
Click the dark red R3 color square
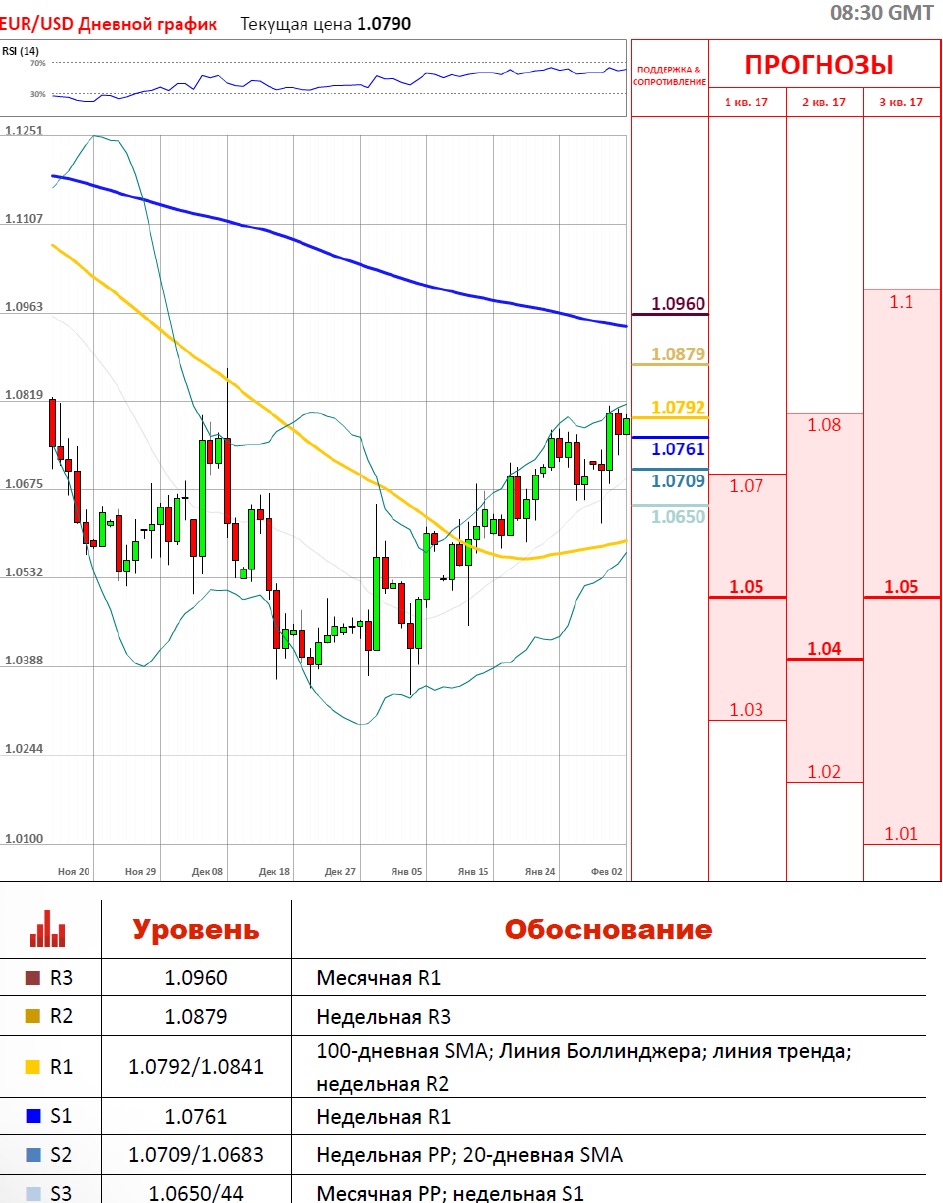(33, 978)
